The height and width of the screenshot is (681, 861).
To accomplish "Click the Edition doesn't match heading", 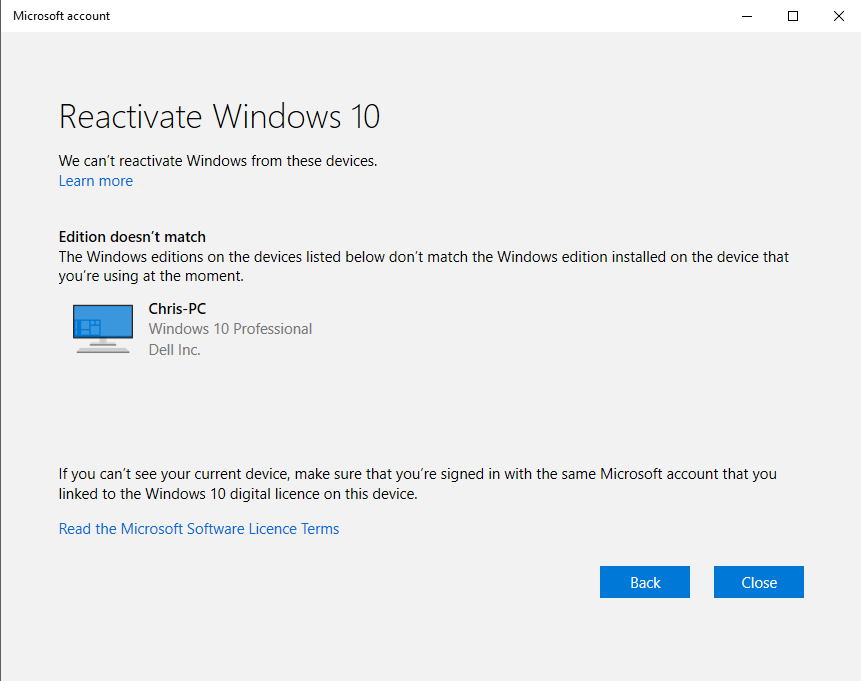I will coord(132,237).
